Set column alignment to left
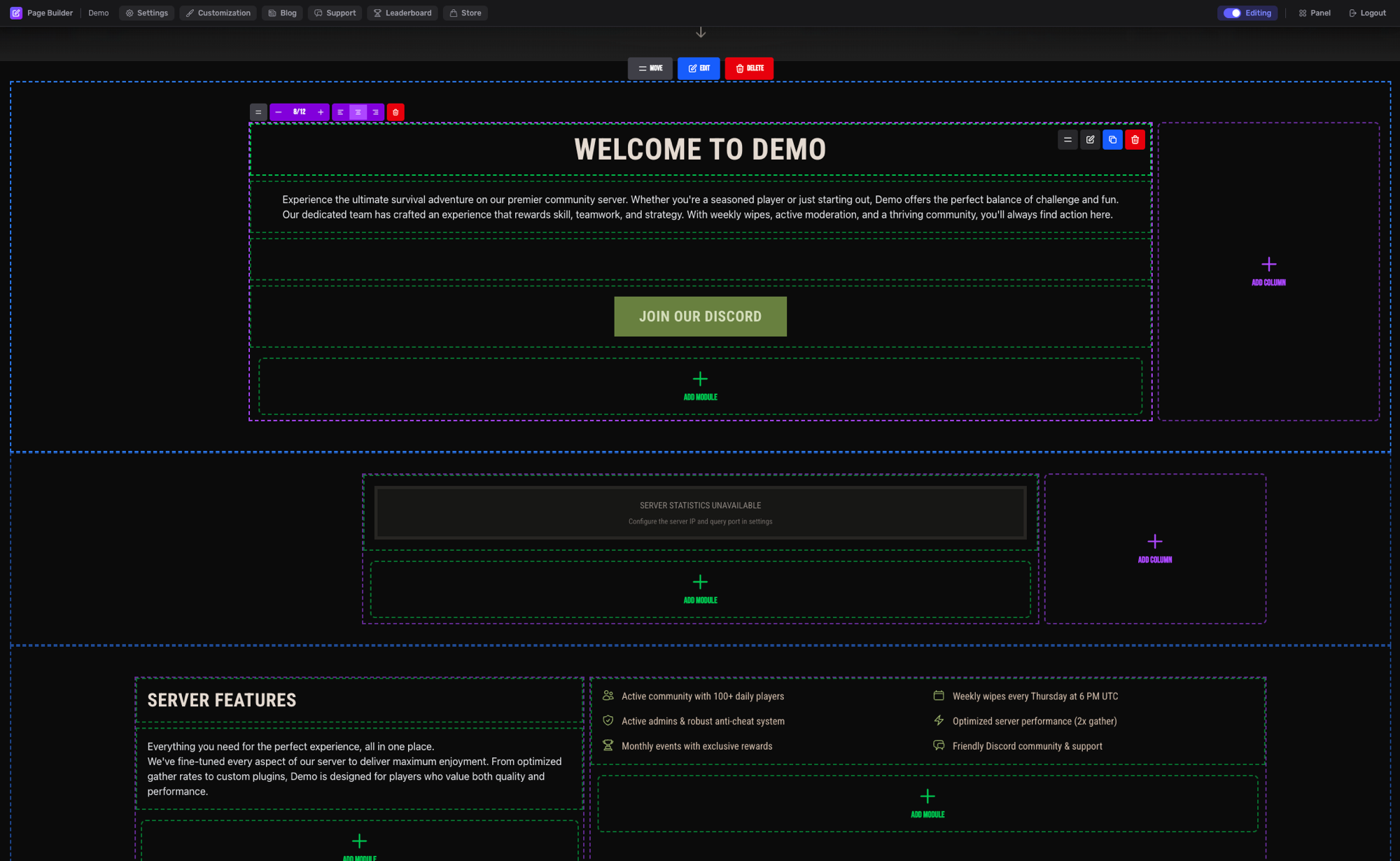Image resolution: width=1400 pixels, height=861 pixels. click(340, 112)
